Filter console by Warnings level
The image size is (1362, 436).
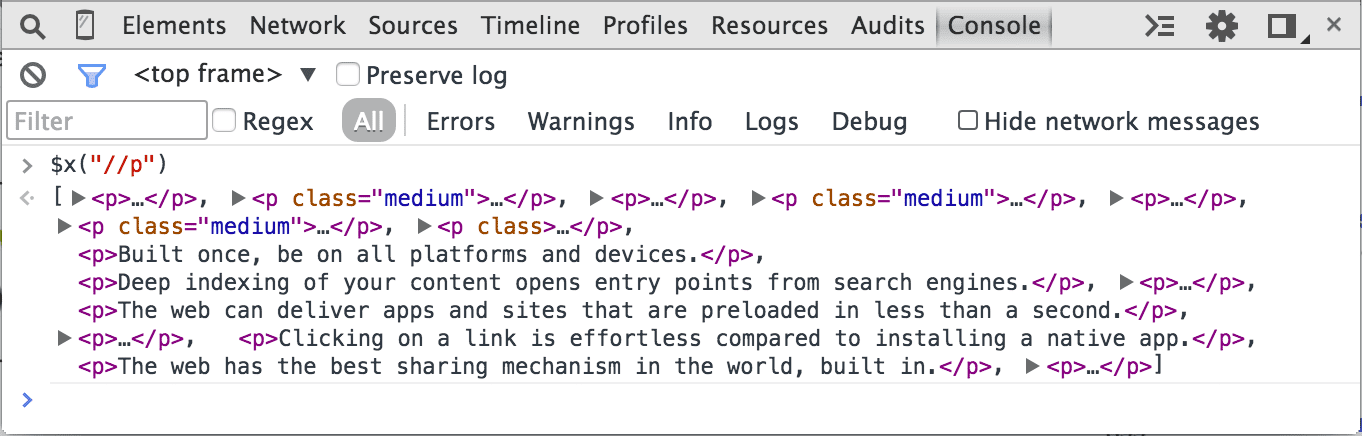(581, 122)
